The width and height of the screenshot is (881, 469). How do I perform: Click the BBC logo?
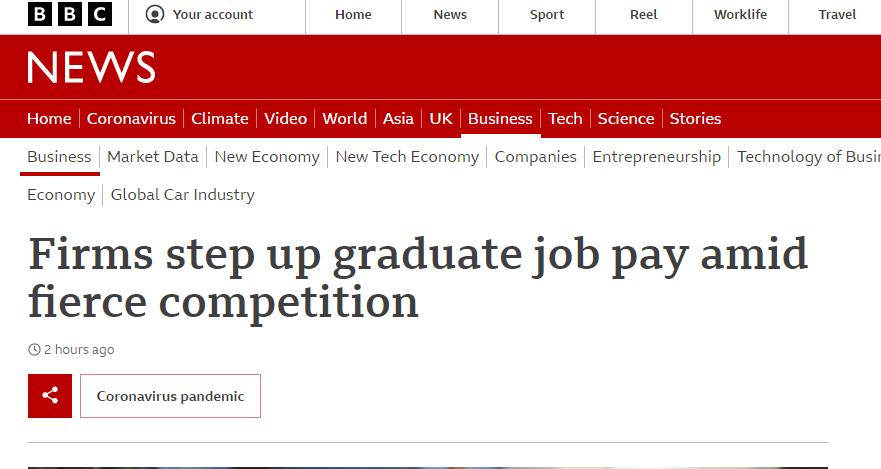pos(70,15)
